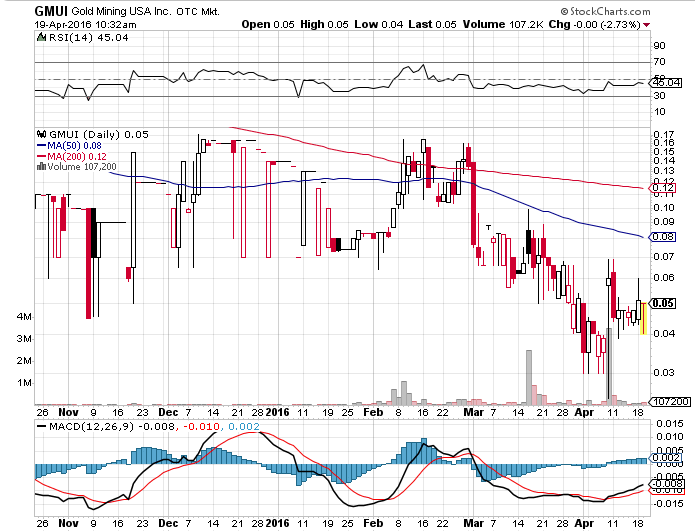The image size is (695, 531).
Task: Click the -0.015 label on the MACD axis
Action: [667, 504]
